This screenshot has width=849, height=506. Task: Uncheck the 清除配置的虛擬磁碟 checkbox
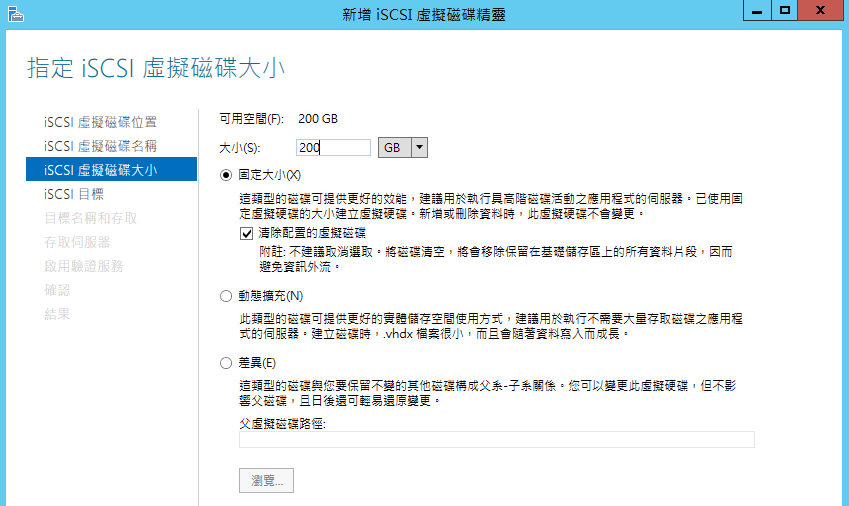coord(247,232)
